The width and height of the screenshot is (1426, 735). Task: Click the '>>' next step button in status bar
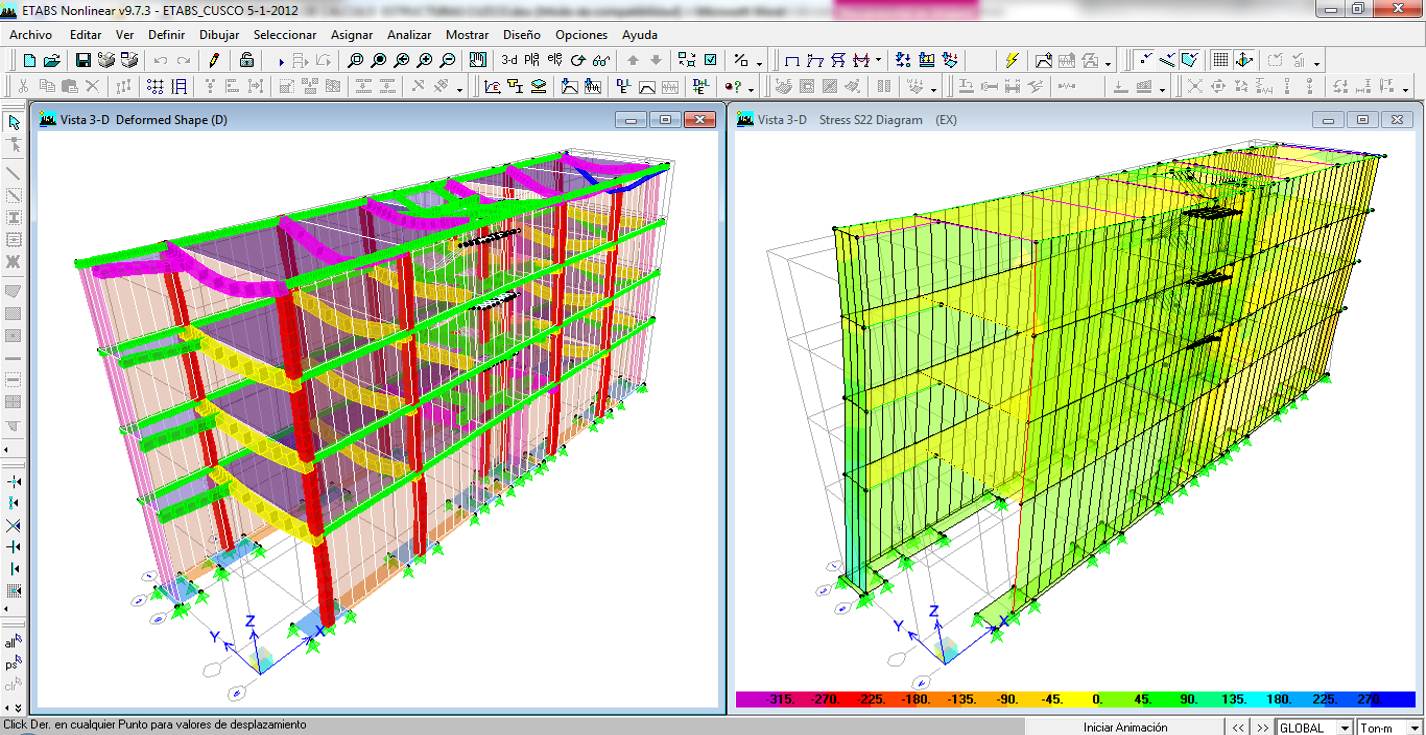click(x=1263, y=727)
